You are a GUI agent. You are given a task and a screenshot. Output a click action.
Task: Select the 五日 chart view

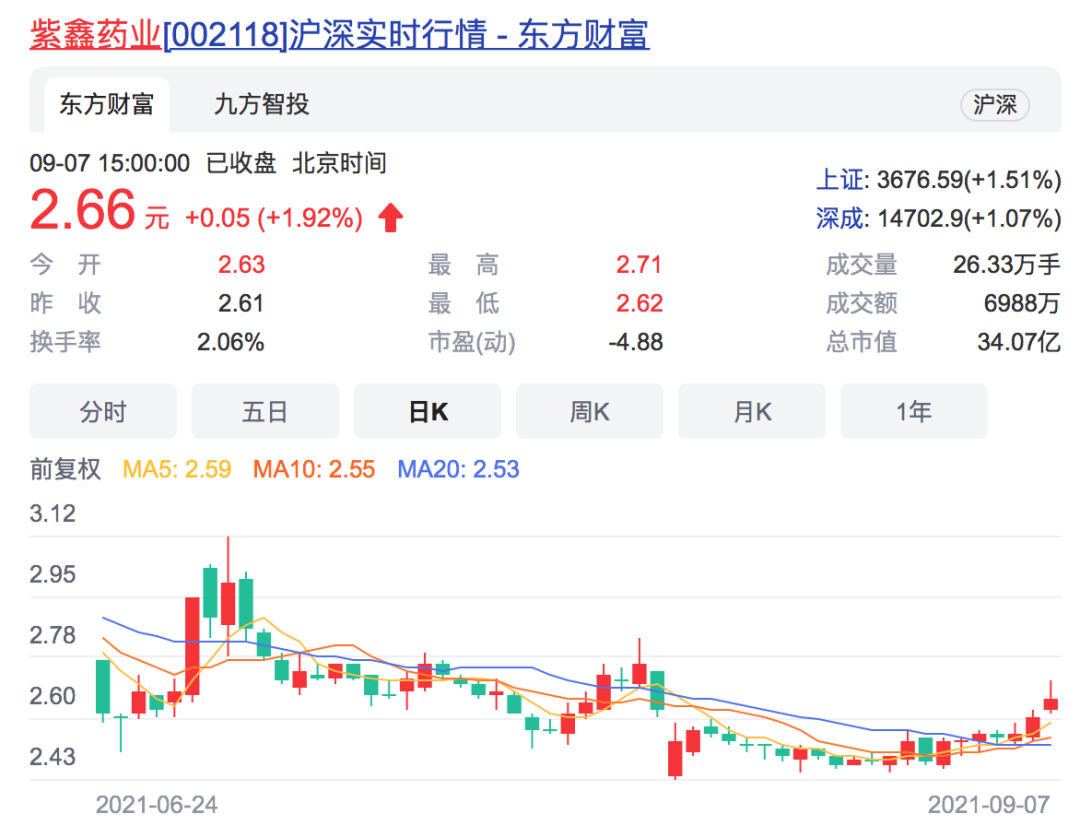pos(265,411)
